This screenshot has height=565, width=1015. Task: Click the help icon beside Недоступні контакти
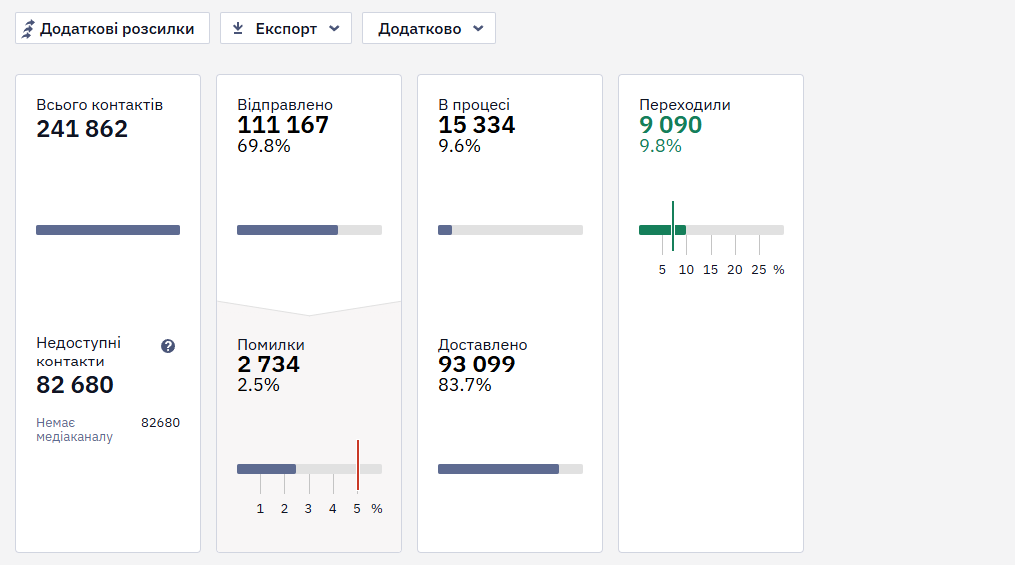(168, 346)
